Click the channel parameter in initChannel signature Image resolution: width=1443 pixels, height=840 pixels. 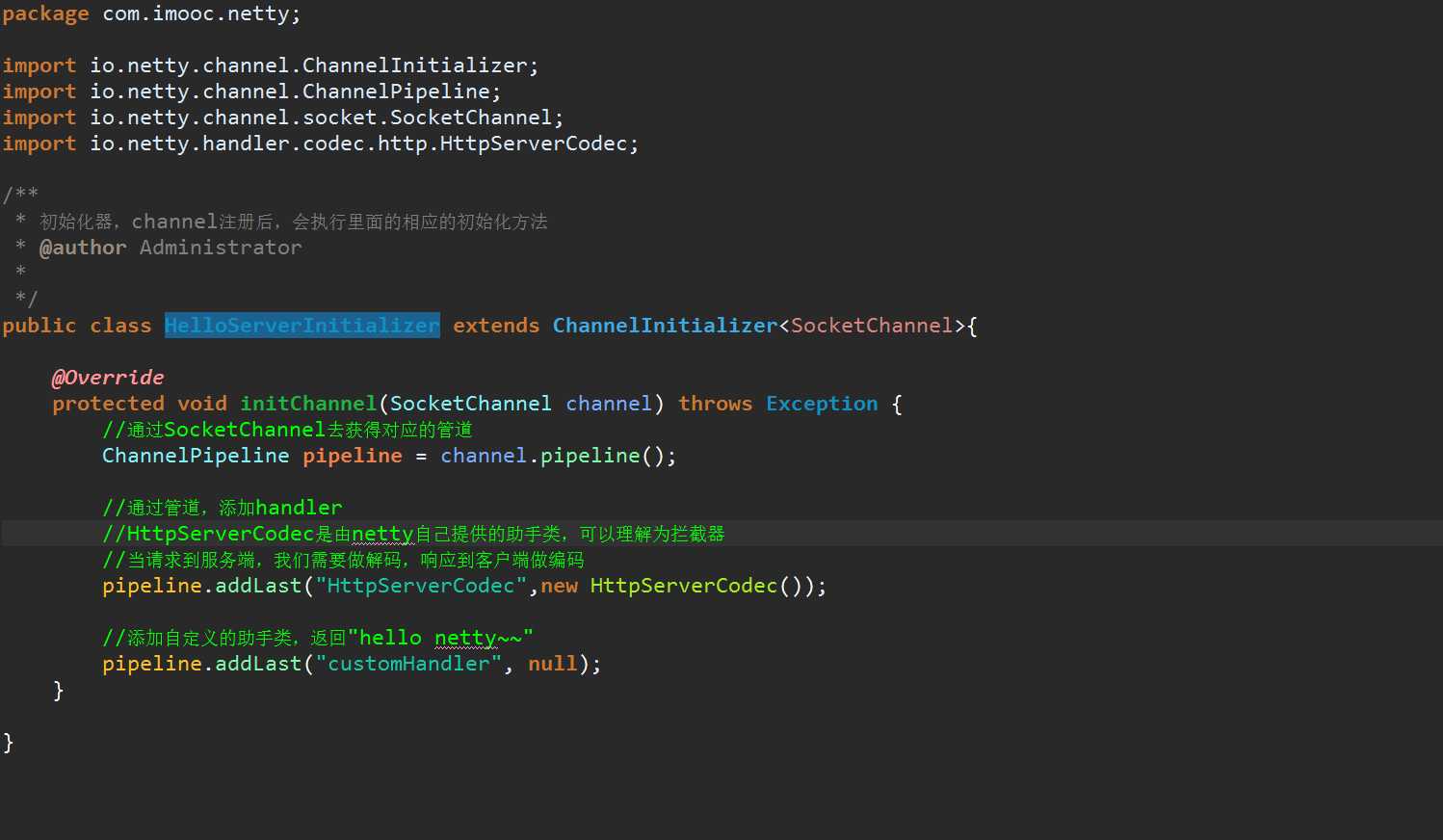(x=609, y=404)
